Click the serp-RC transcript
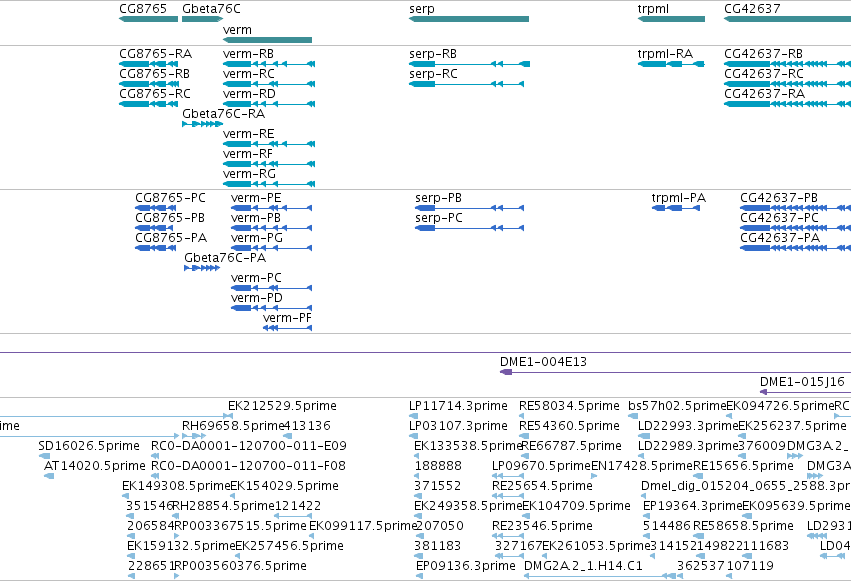The image size is (851, 581). pos(467,84)
